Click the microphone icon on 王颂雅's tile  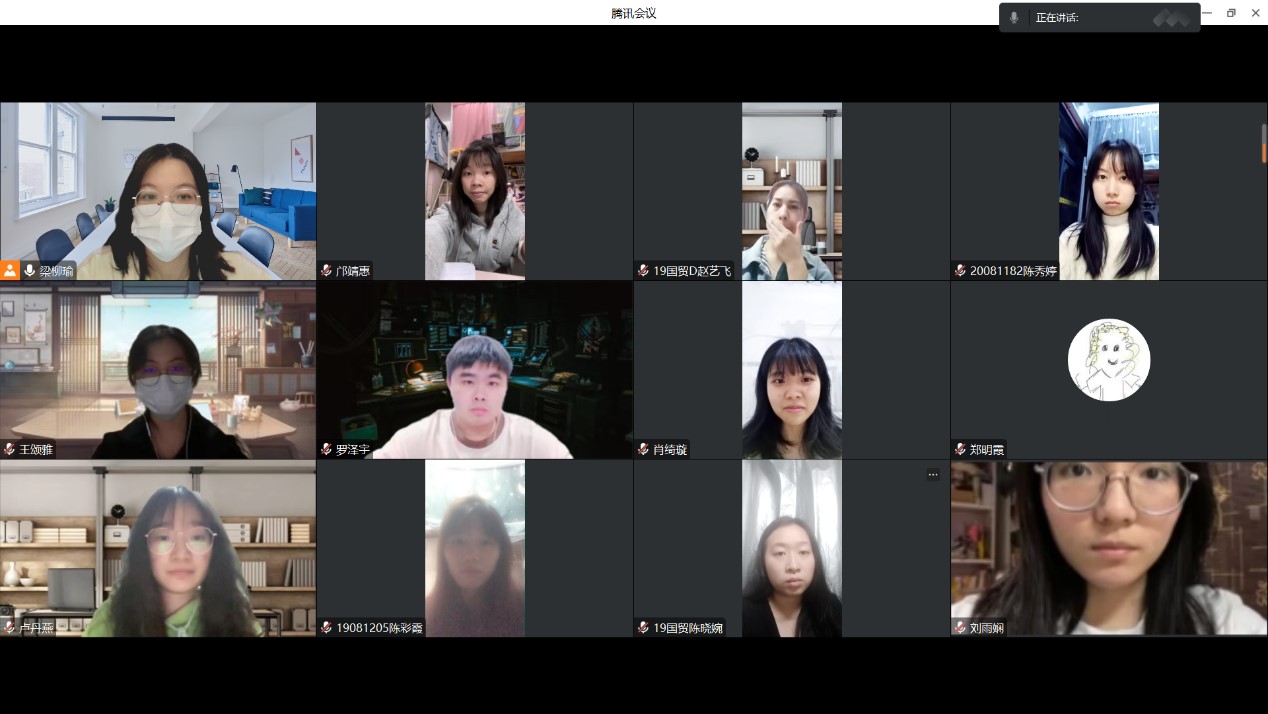pos(9,449)
